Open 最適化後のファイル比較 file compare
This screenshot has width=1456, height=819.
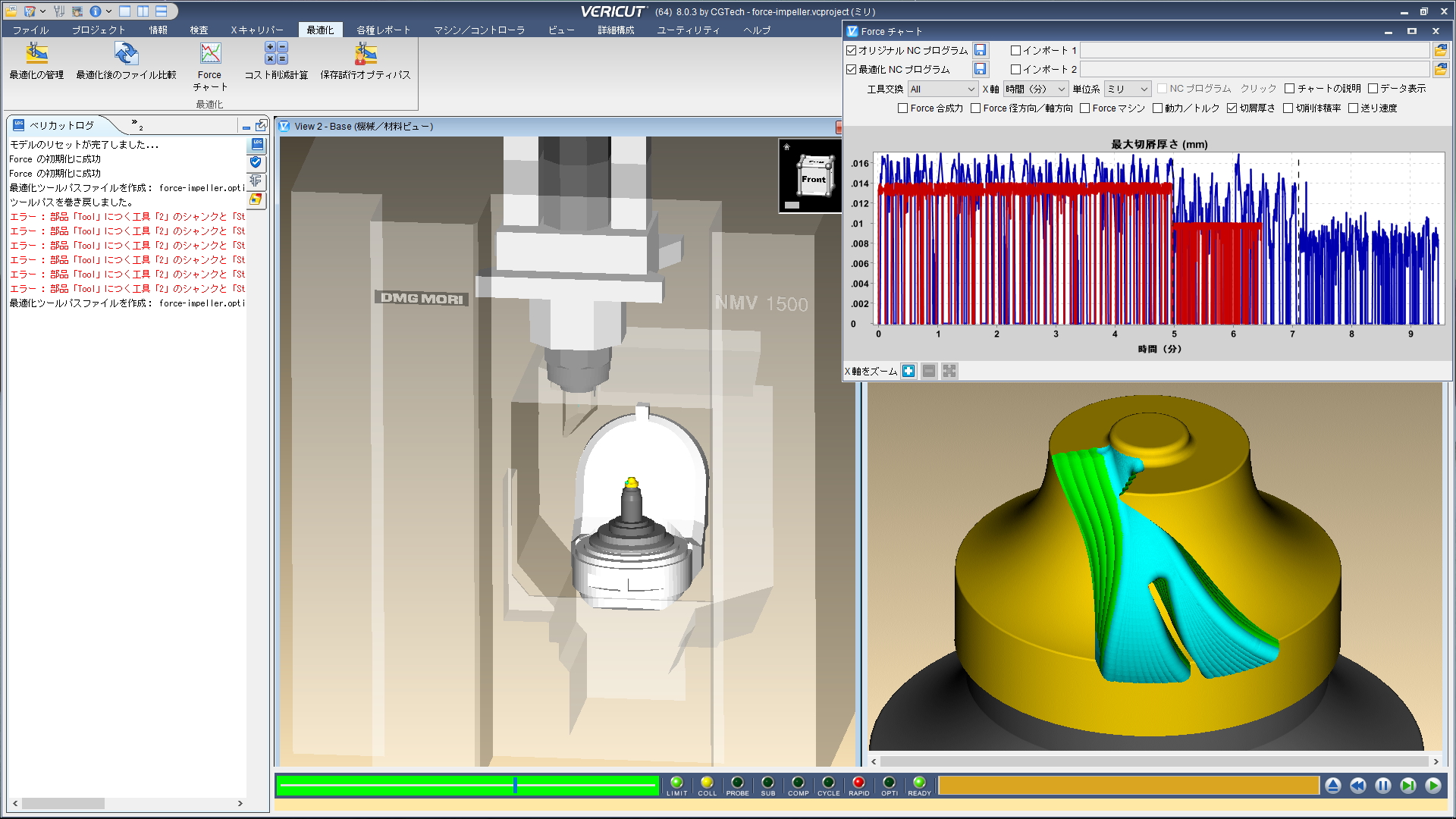(126, 61)
